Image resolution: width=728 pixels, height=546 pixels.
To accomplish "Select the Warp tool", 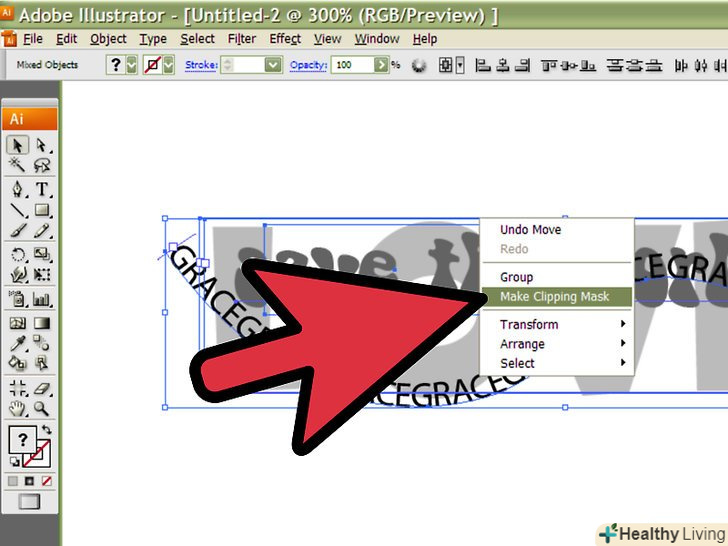I will tap(18, 274).
